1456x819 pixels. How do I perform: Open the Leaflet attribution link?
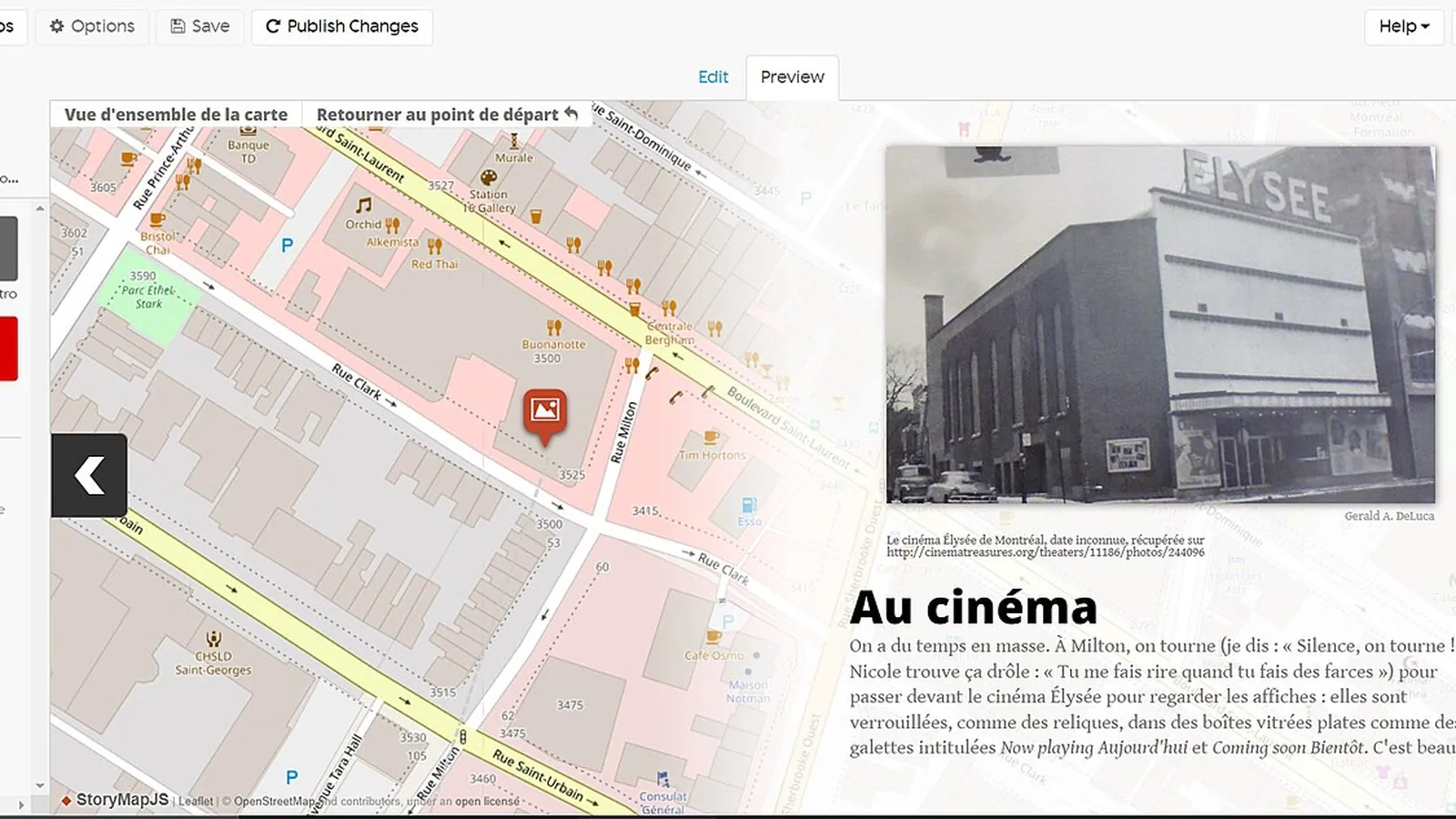coord(196,802)
